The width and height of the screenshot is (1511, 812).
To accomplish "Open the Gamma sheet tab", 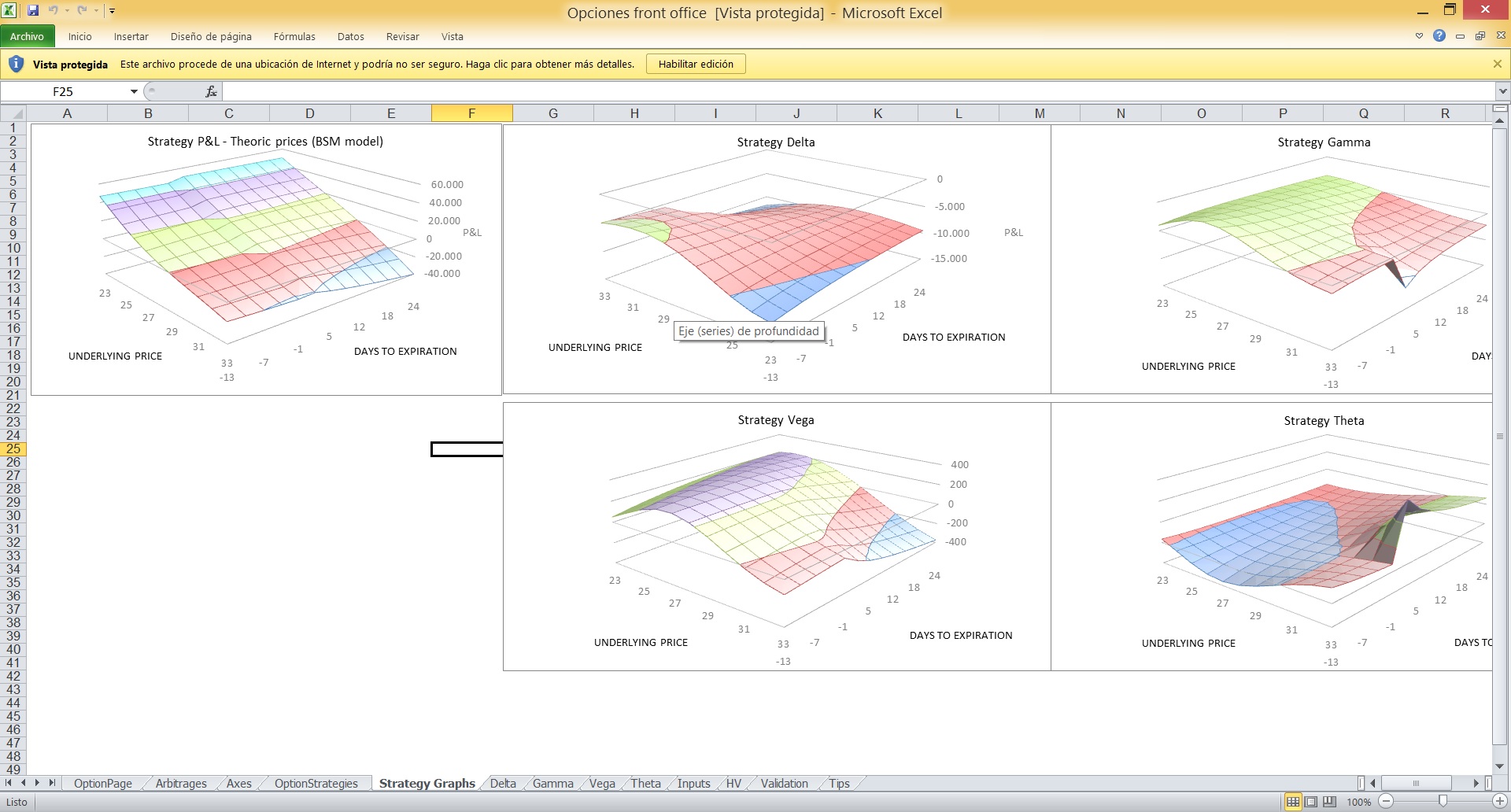I will point(552,783).
